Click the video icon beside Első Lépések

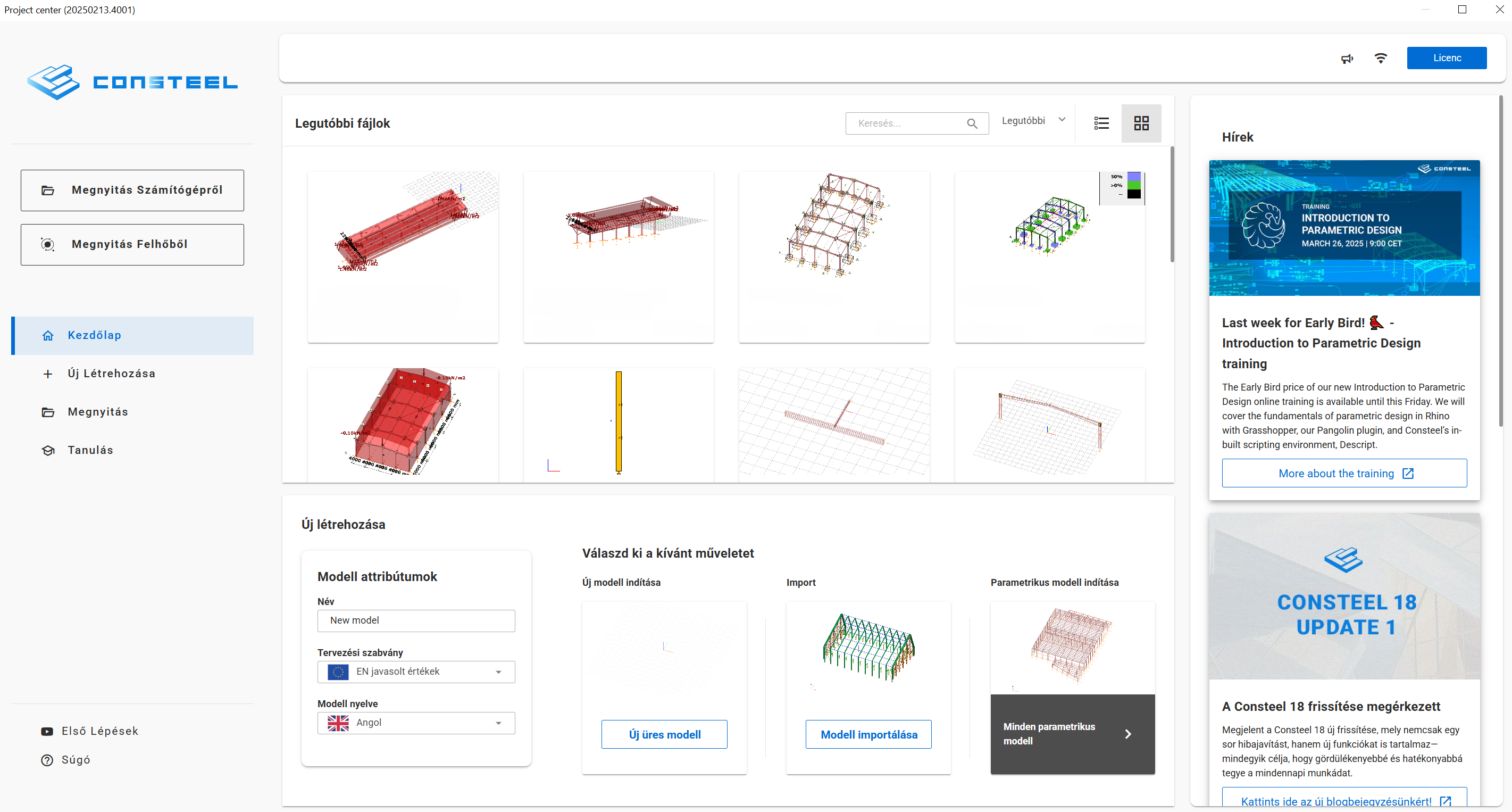[47, 731]
